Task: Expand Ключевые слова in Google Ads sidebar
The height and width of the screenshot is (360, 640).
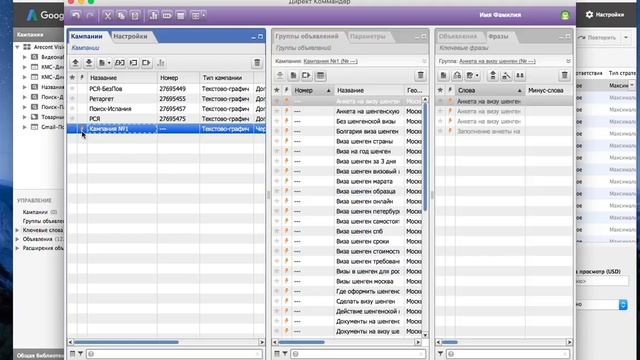Action: 18,230
